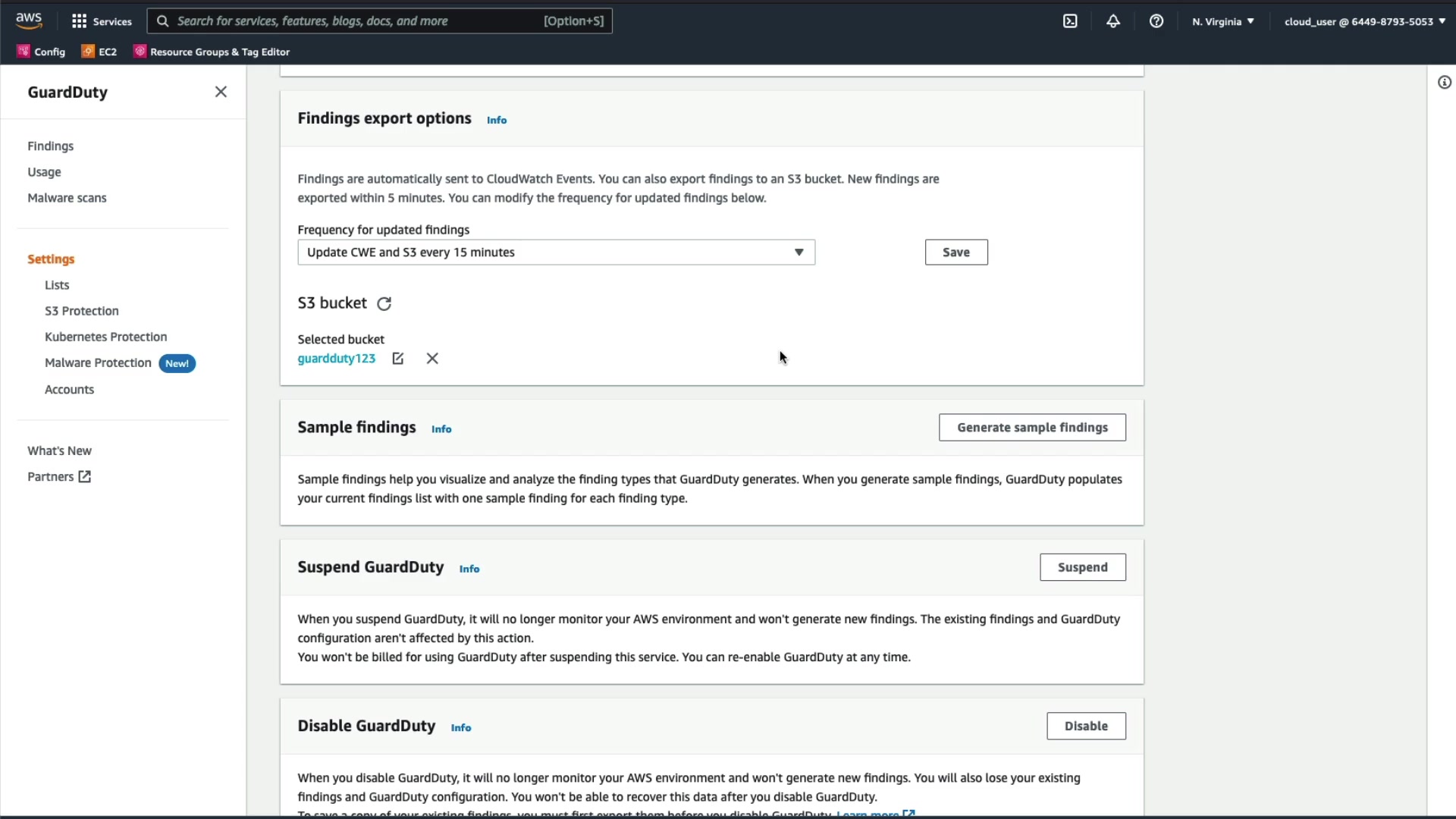Viewport: 1456px width, 819px height.
Task: Open the guardduty123 bucket link
Action: pos(336,359)
